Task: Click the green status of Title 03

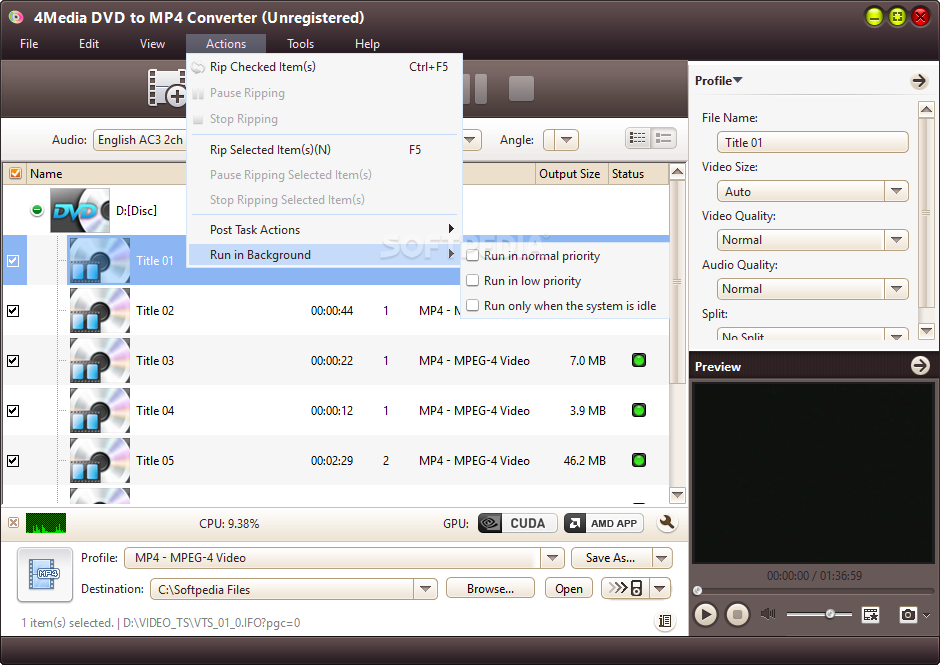Action: pos(639,360)
